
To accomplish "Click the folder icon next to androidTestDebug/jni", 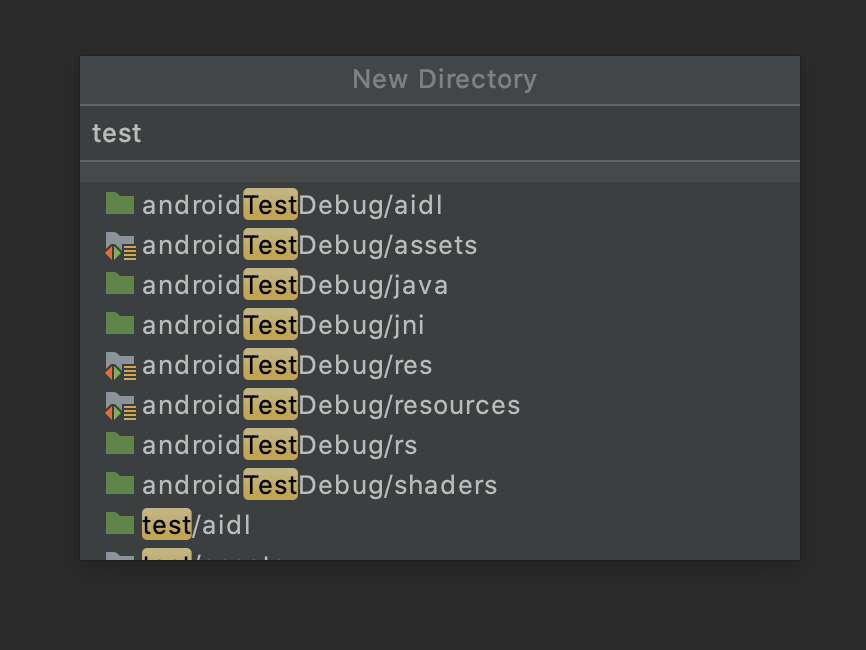I will point(119,325).
